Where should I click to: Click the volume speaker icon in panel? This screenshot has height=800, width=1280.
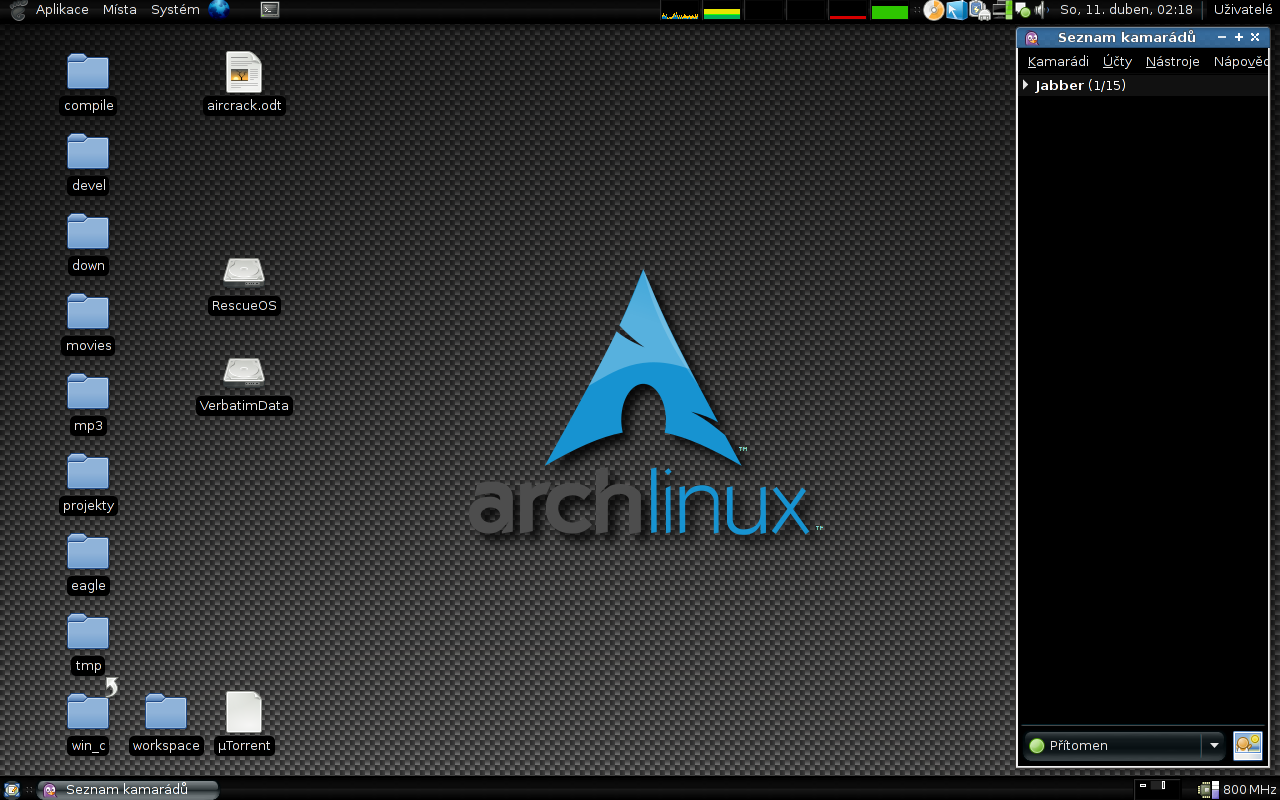(1041, 10)
